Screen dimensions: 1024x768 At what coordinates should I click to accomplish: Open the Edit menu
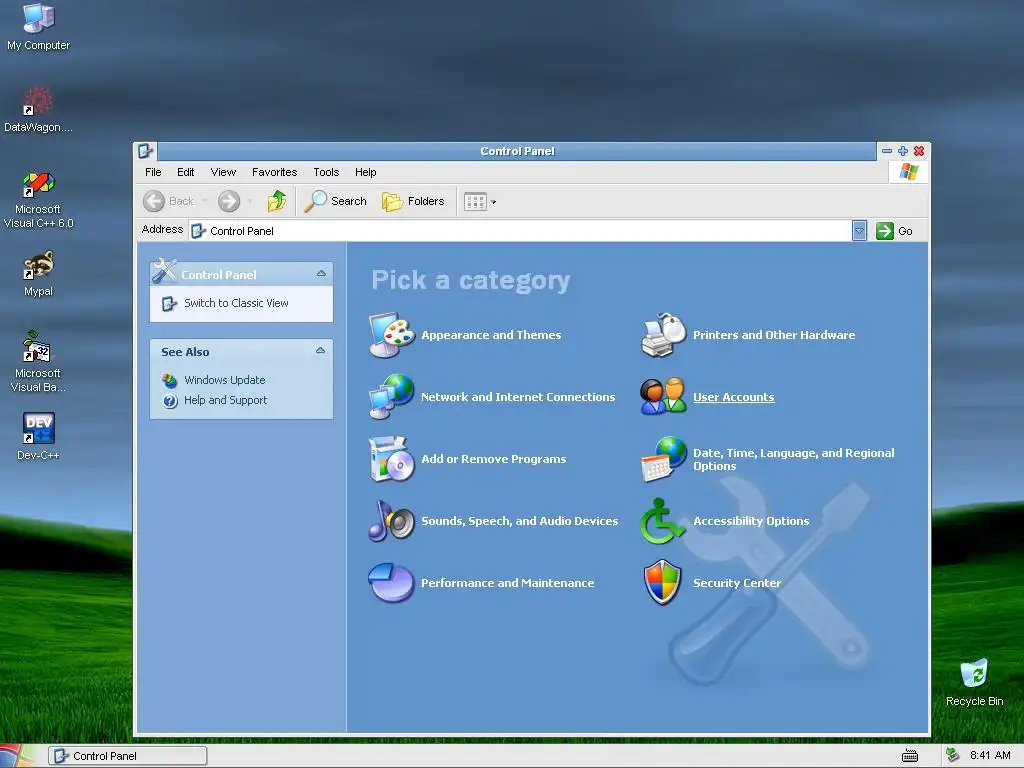(185, 172)
